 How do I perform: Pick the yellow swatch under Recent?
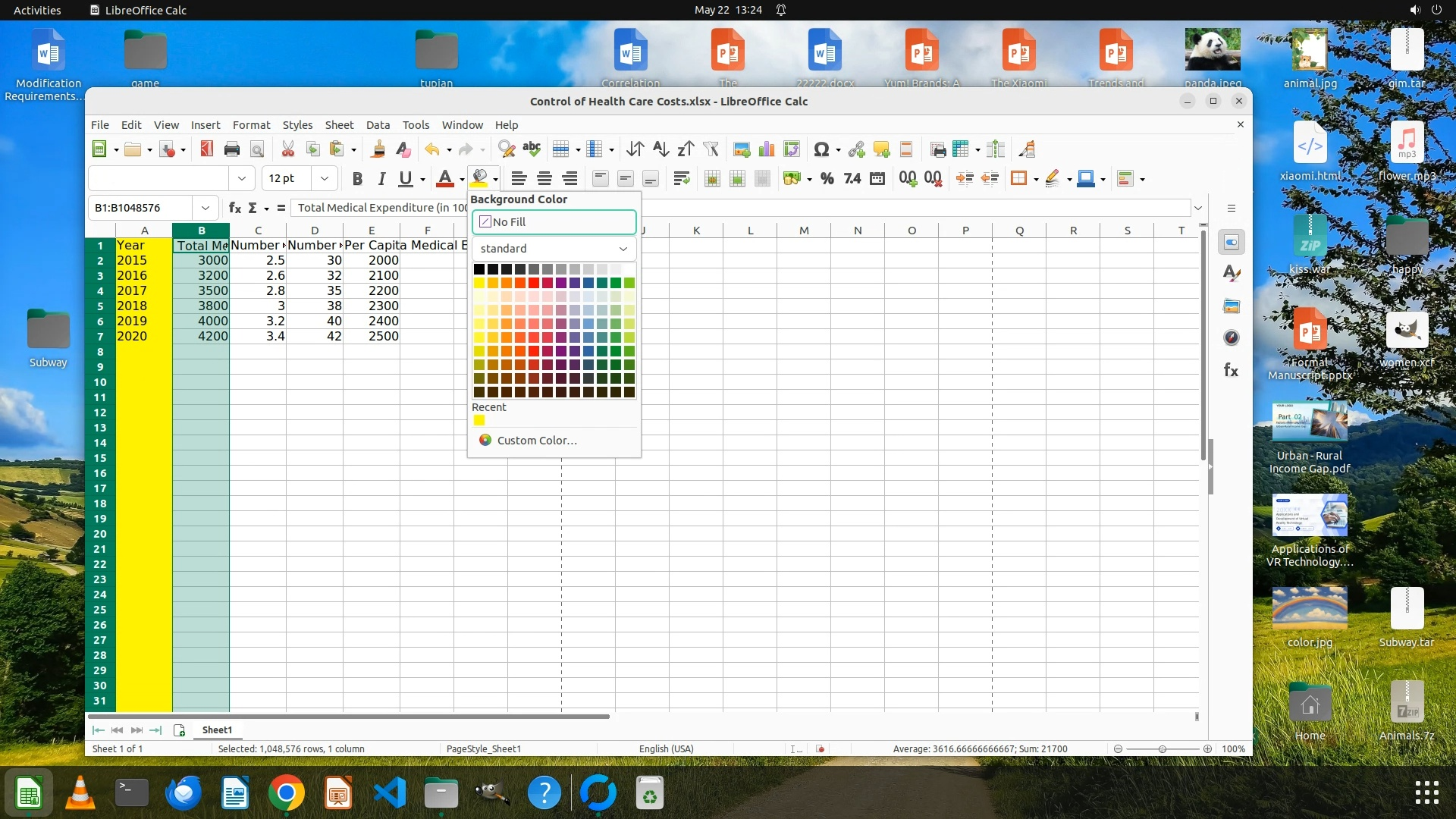pos(479,421)
